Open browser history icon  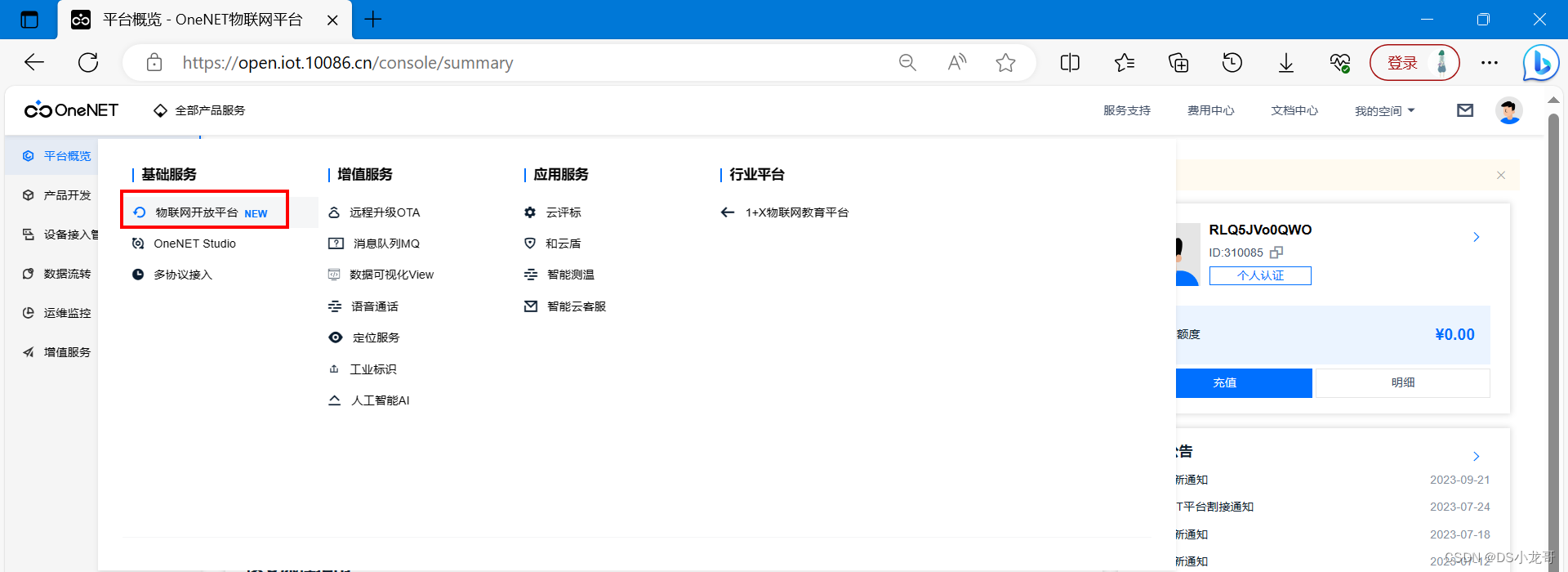tap(1232, 63)
